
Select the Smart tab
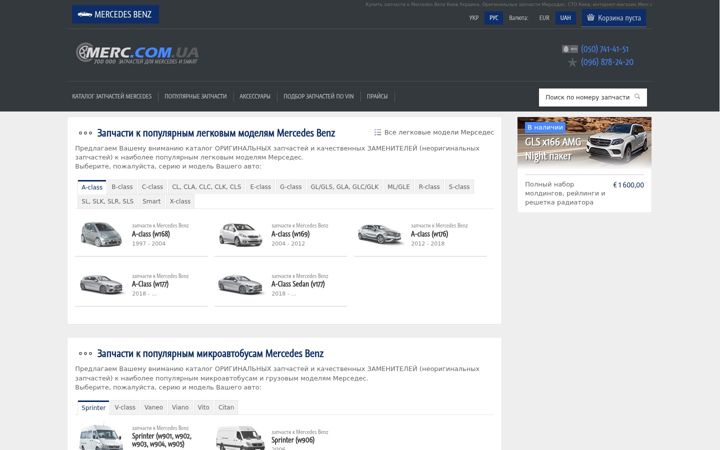(x=152, y=202)
